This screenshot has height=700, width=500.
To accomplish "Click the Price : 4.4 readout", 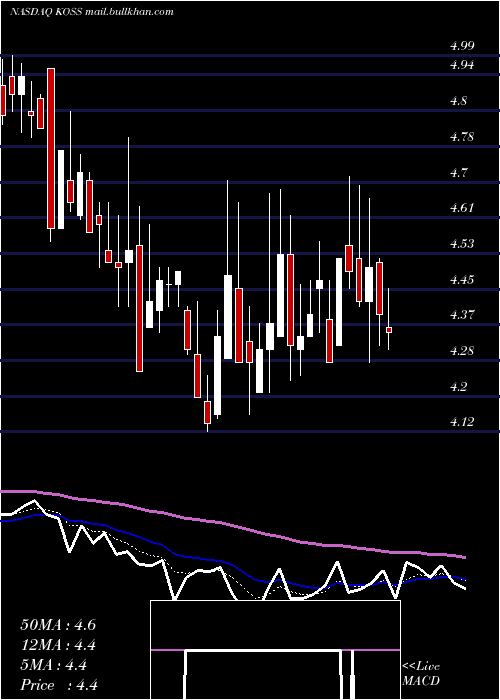I will 59,685.
